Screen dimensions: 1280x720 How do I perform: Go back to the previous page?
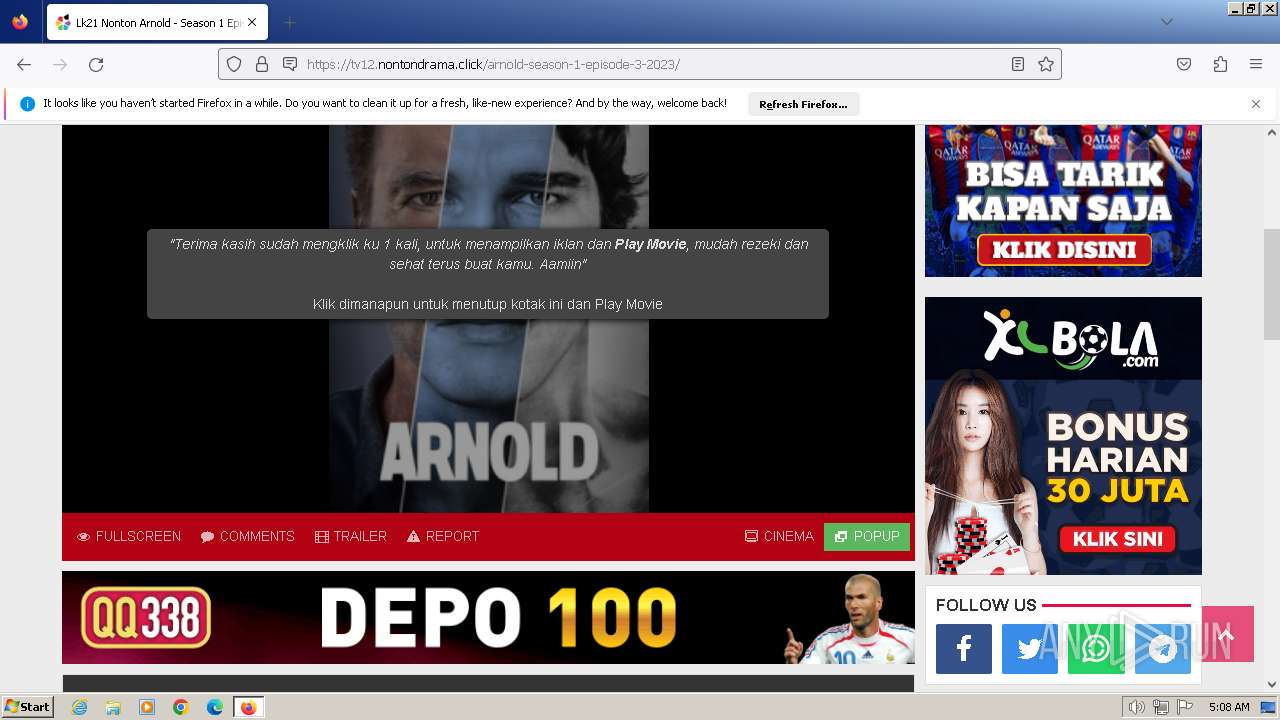[24, 64]
